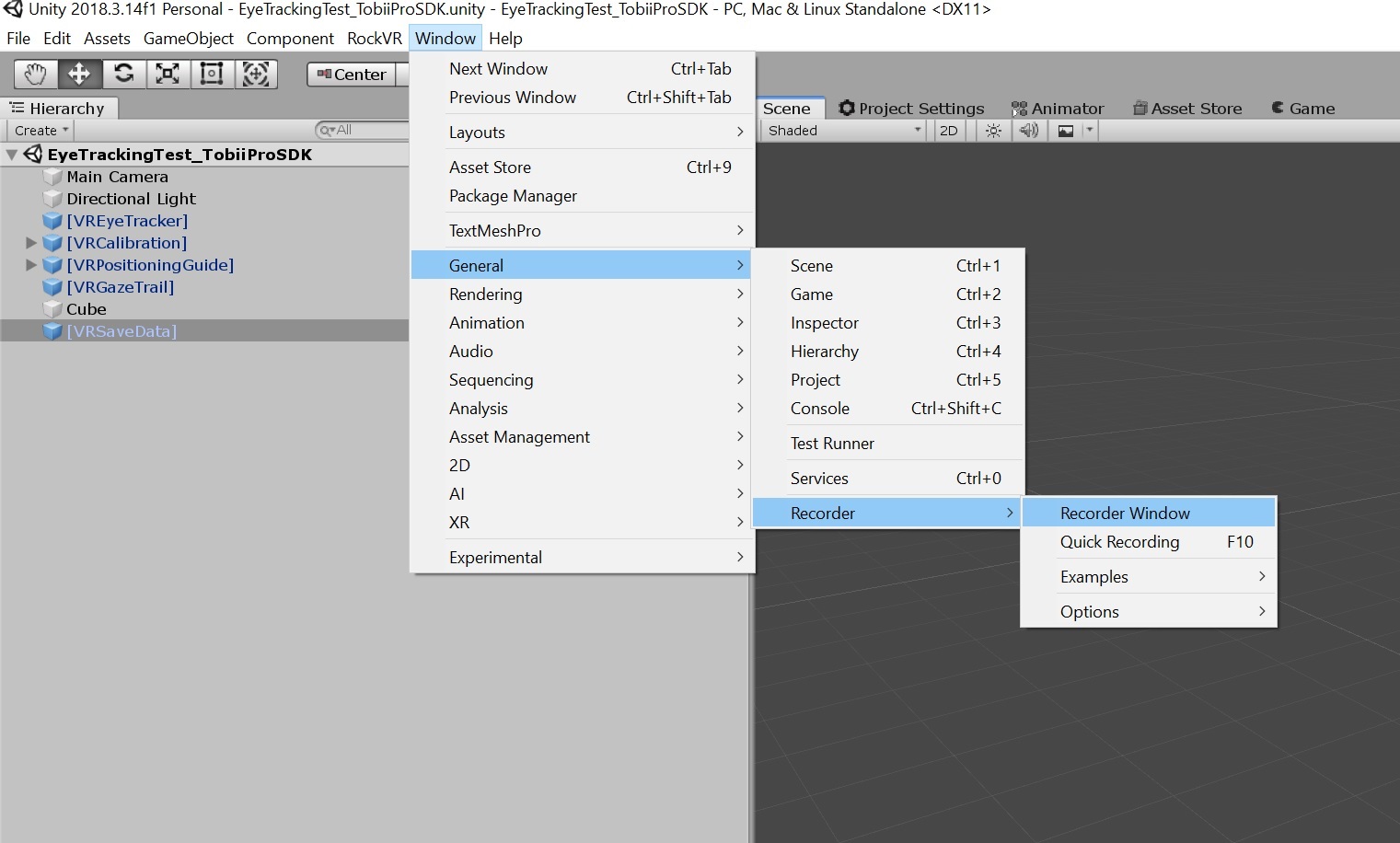Select the [VRGazeTrail] prefab cube icon
The height and width of the screenshot is (843, 1400).
point(52,287)
